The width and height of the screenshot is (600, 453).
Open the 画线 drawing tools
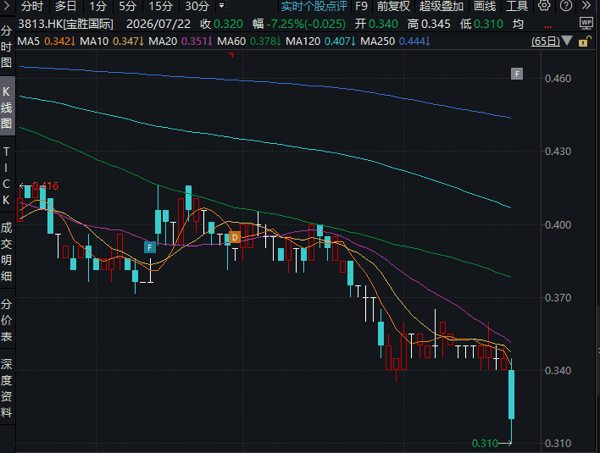pos(484,6)
